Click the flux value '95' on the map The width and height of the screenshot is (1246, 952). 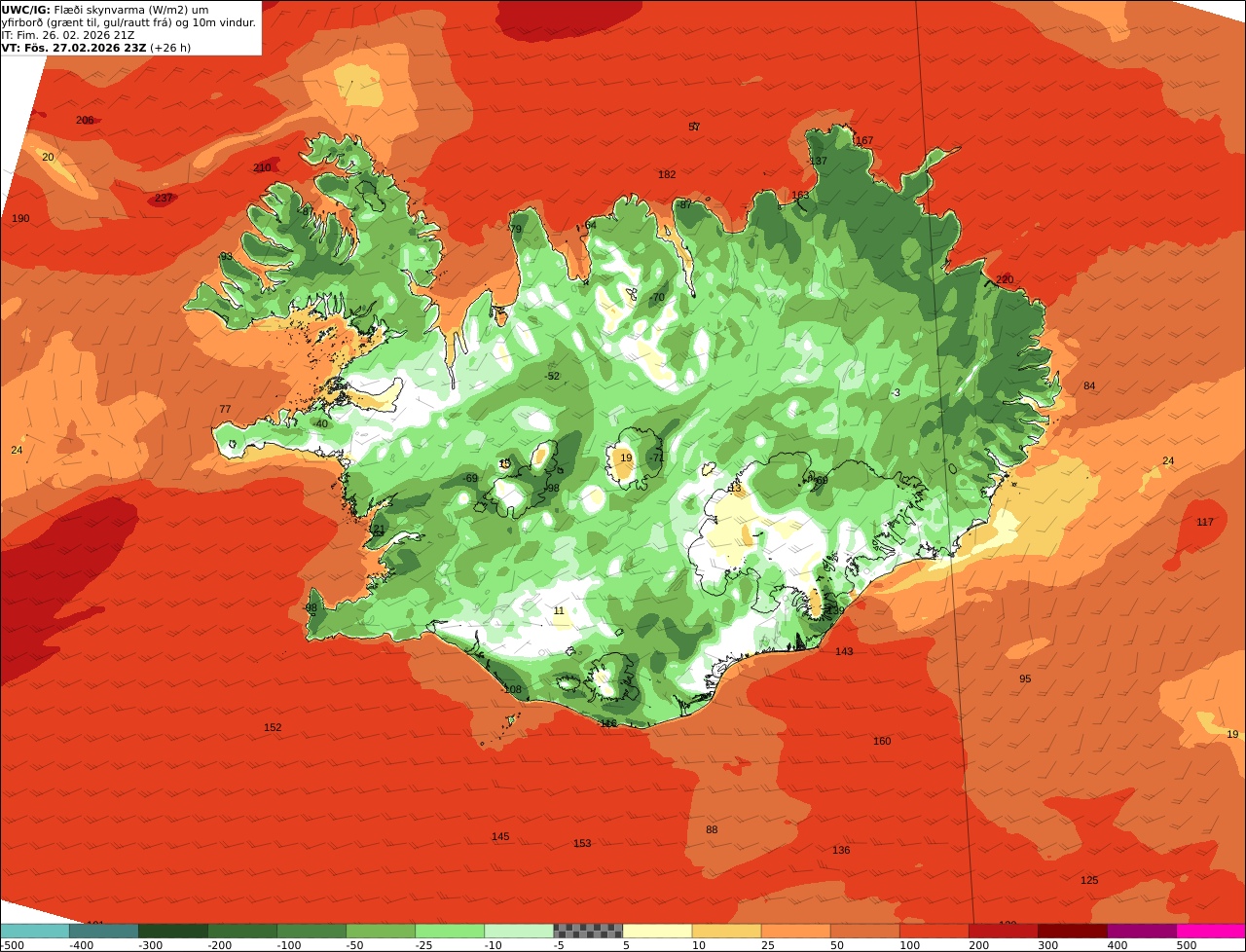(x=1025, y=678)
